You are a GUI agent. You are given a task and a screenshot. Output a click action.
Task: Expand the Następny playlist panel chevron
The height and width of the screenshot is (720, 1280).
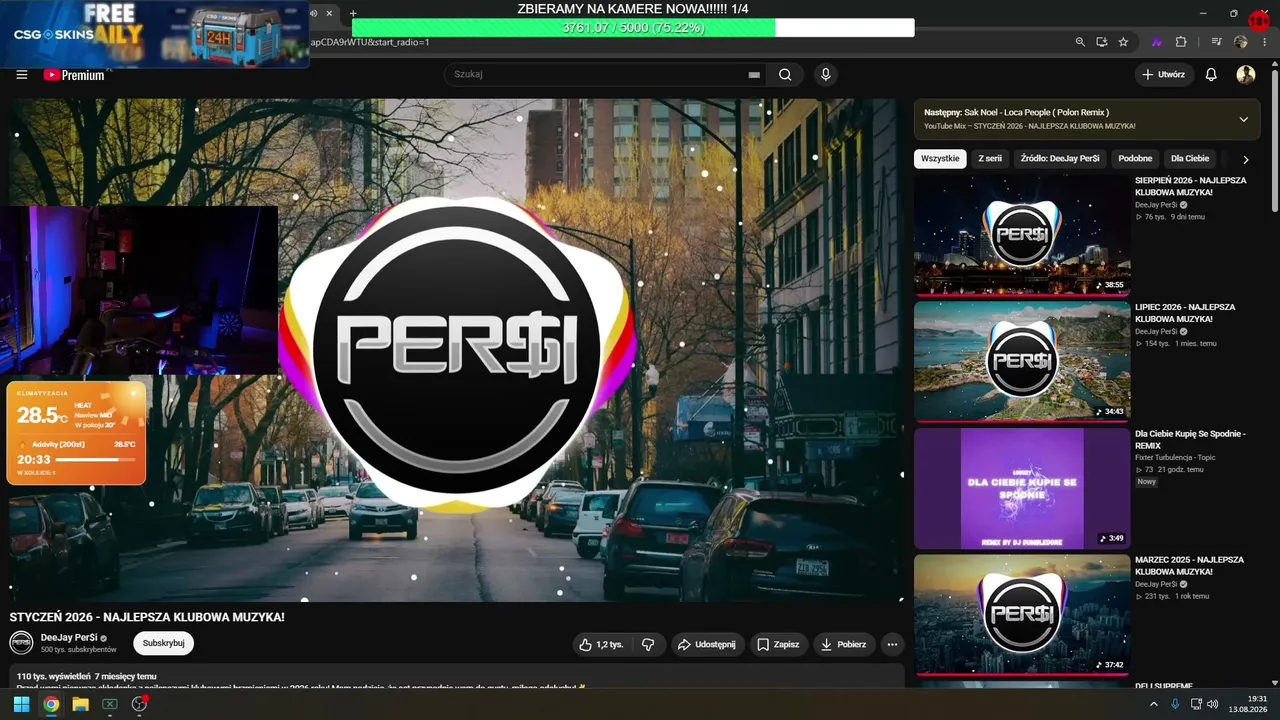(1244, 119)
